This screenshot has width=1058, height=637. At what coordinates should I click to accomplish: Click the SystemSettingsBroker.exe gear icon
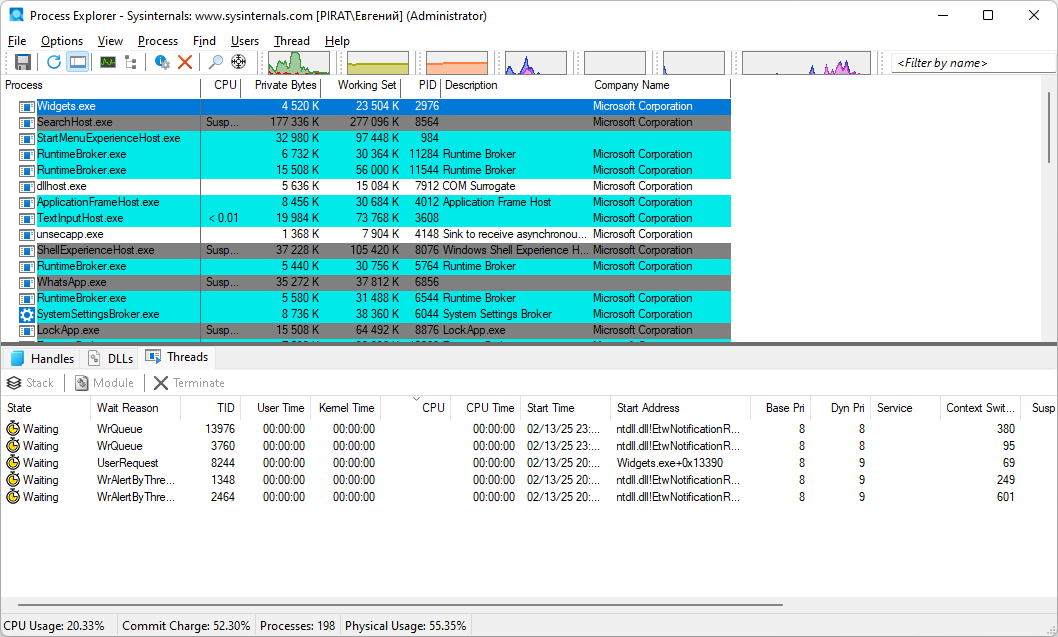coord(26,314)
